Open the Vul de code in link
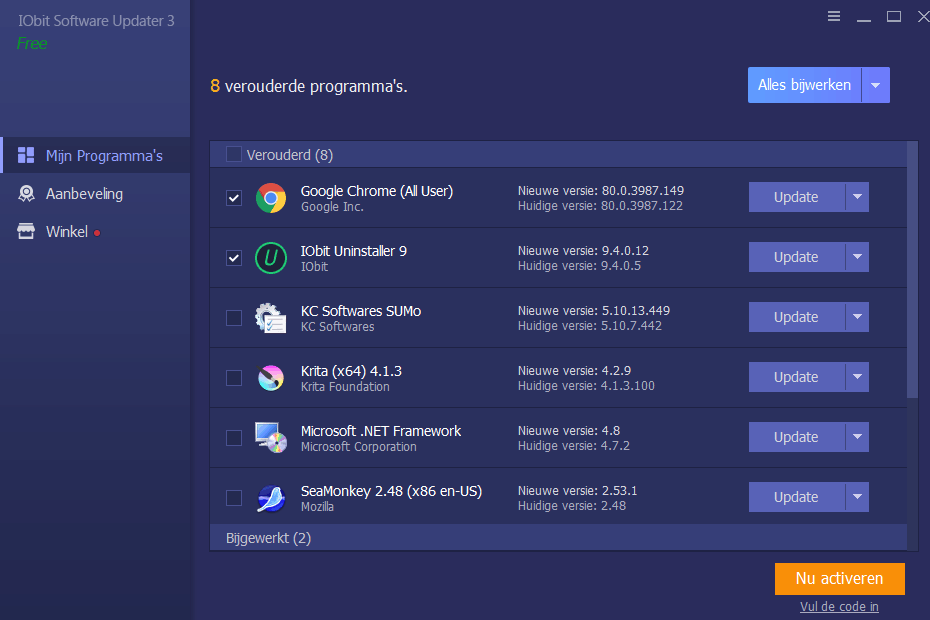Image resolution: width=930 pixels, height=620 pixels. pos(839,606)
